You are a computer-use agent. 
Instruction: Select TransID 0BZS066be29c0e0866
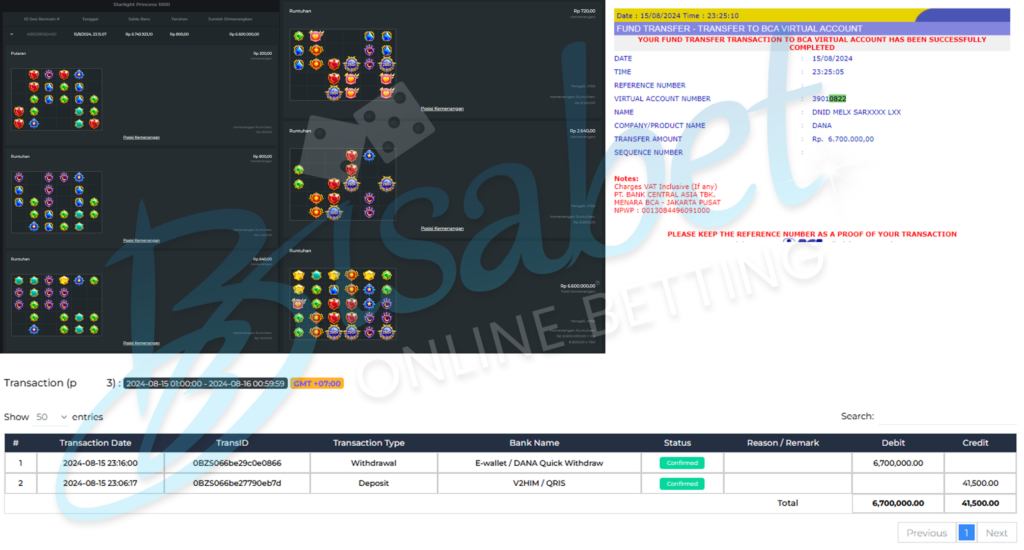[237, 463]
